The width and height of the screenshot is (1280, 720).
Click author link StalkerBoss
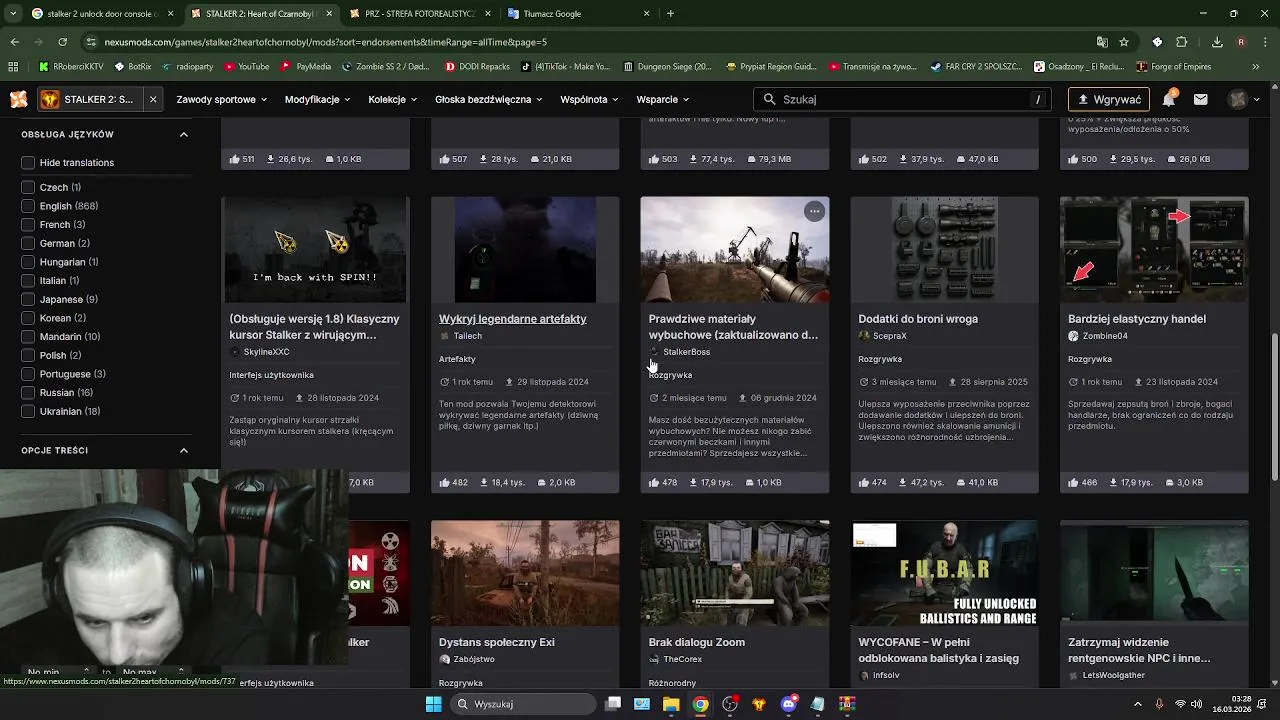pos(686,352)
